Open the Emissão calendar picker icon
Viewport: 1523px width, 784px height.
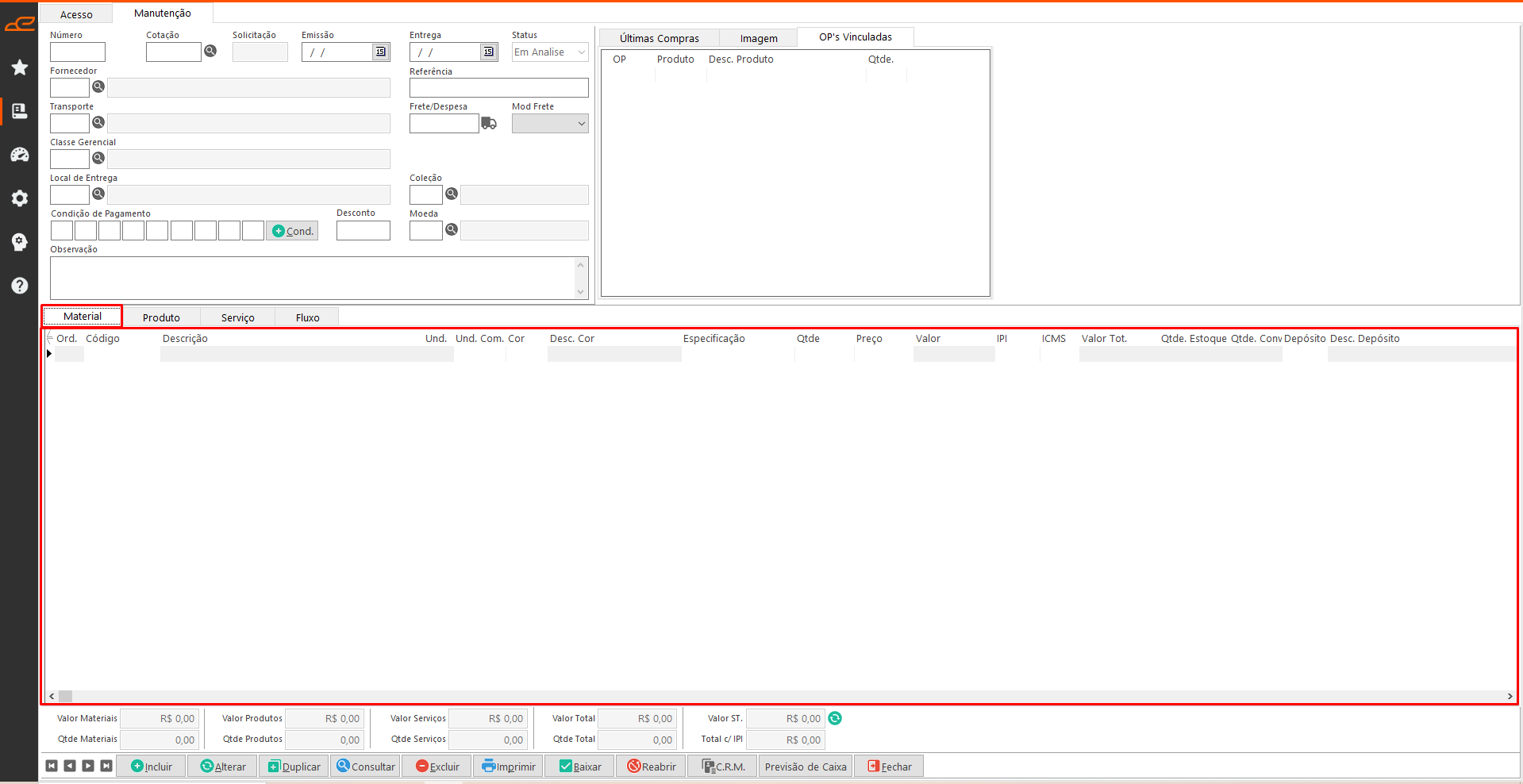point(381,52)
